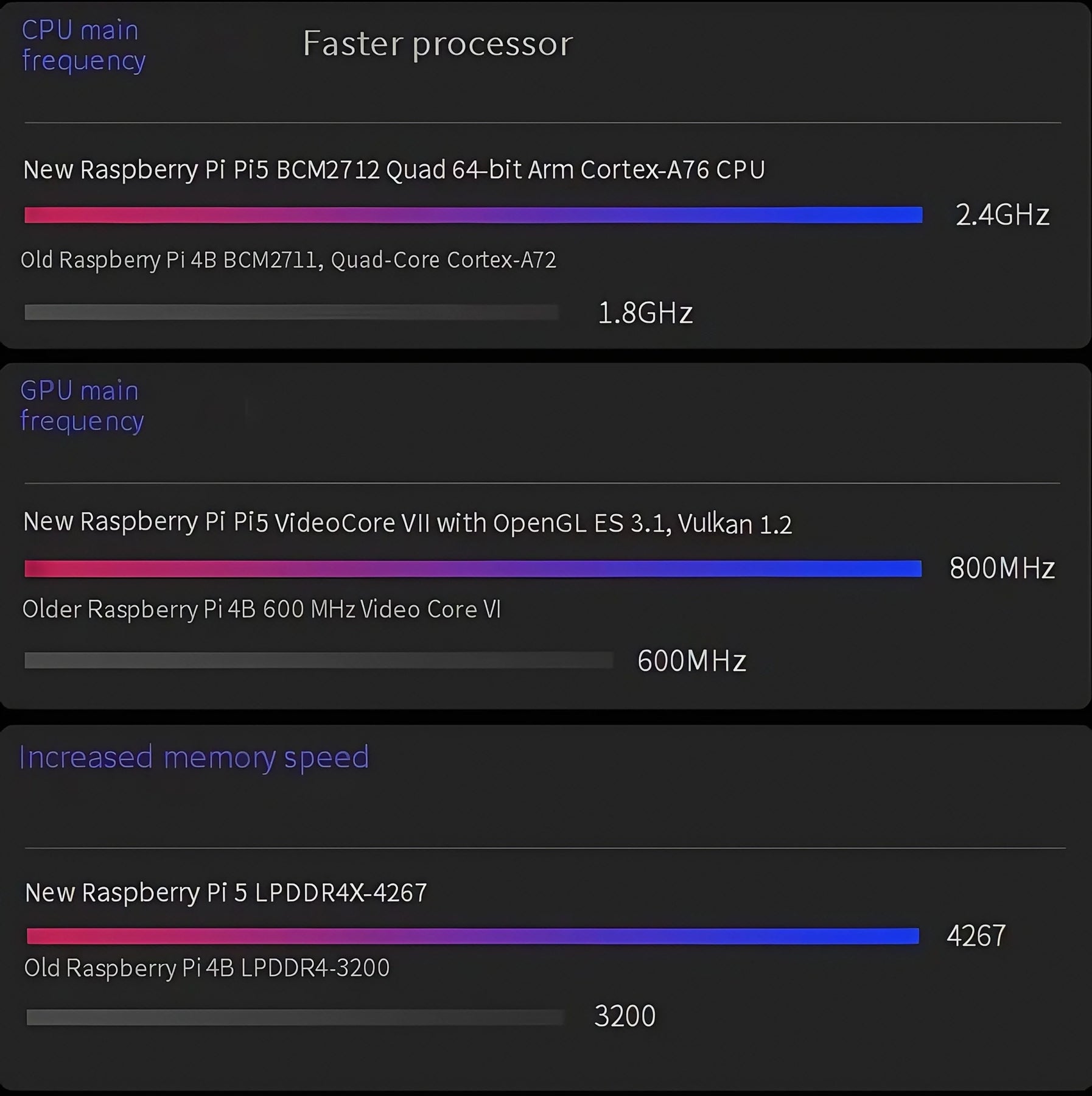Click the Pi5 2.4GHz gradient bar
The image size is (1092, 1096).
click(473, 215)
